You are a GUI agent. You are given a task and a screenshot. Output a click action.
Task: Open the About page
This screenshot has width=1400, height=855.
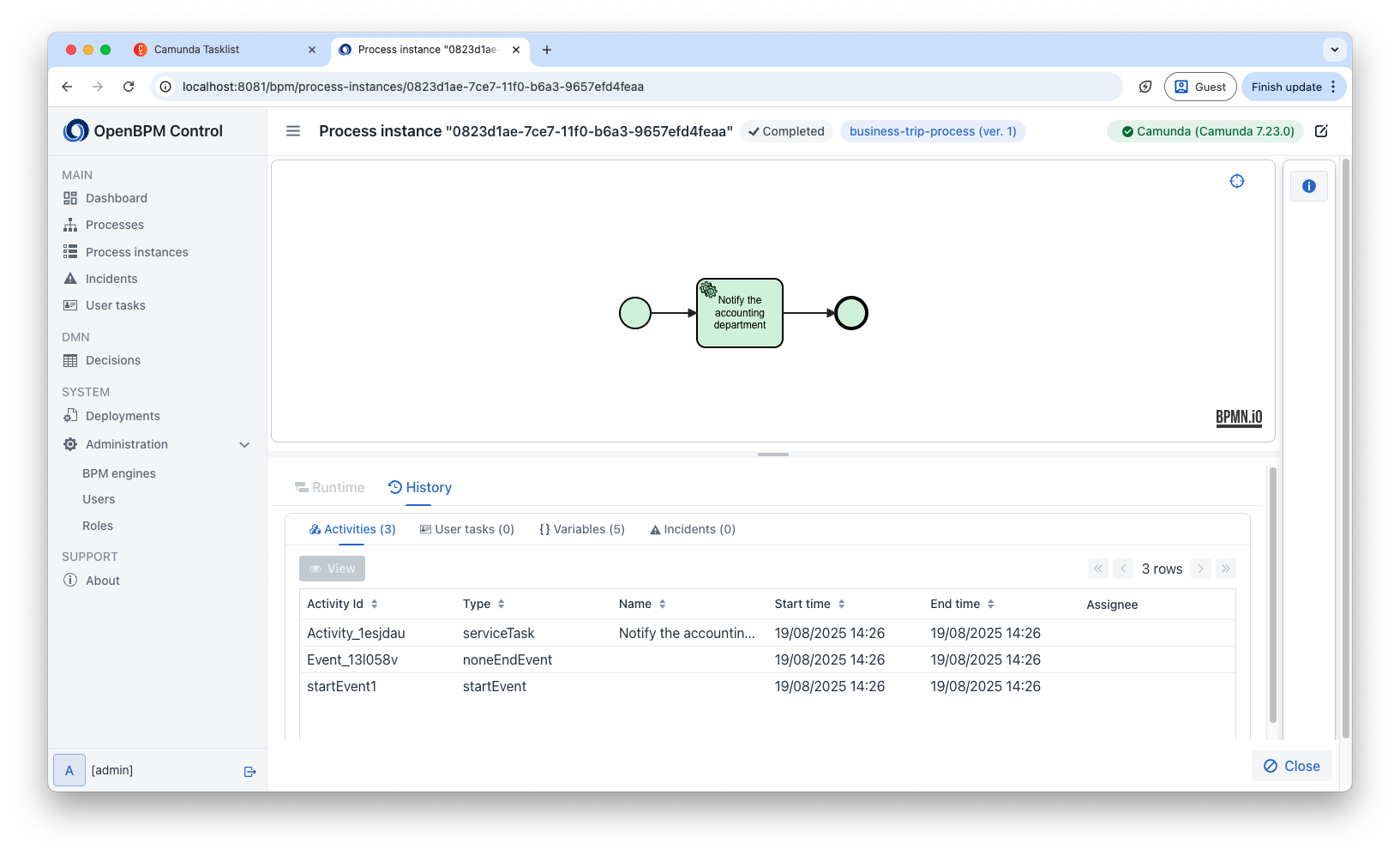click(x=103, y=581)
